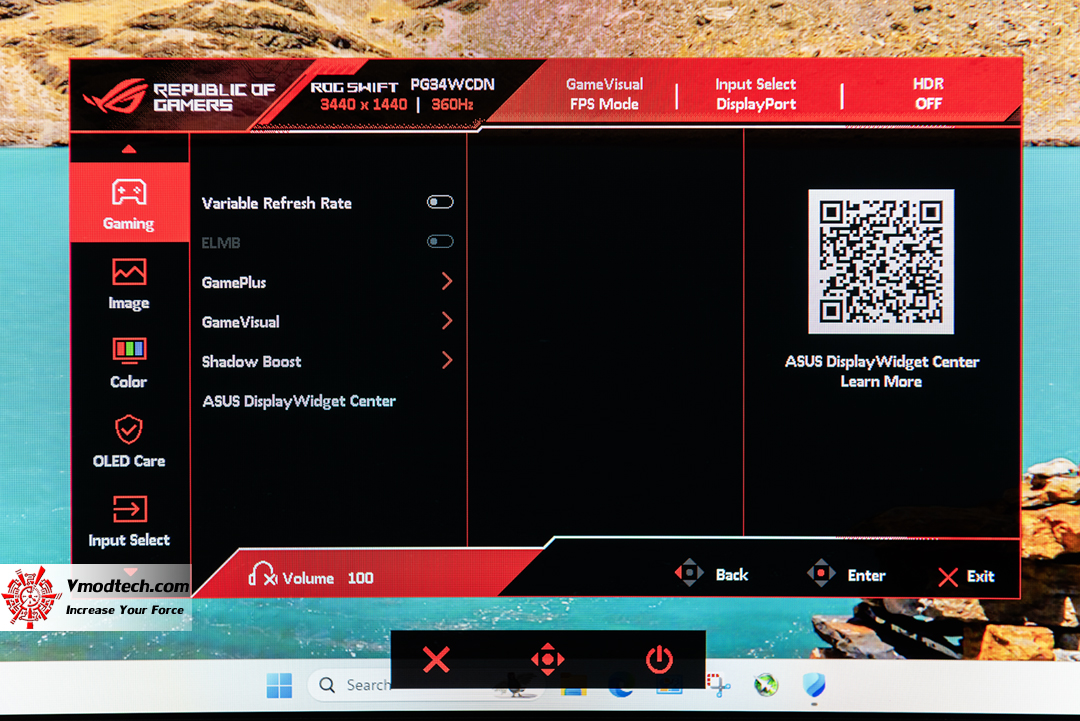The height and width of the screenshot is (721, 1080).
Task: Click the HDR OFF status
Action: coord(928,94)
